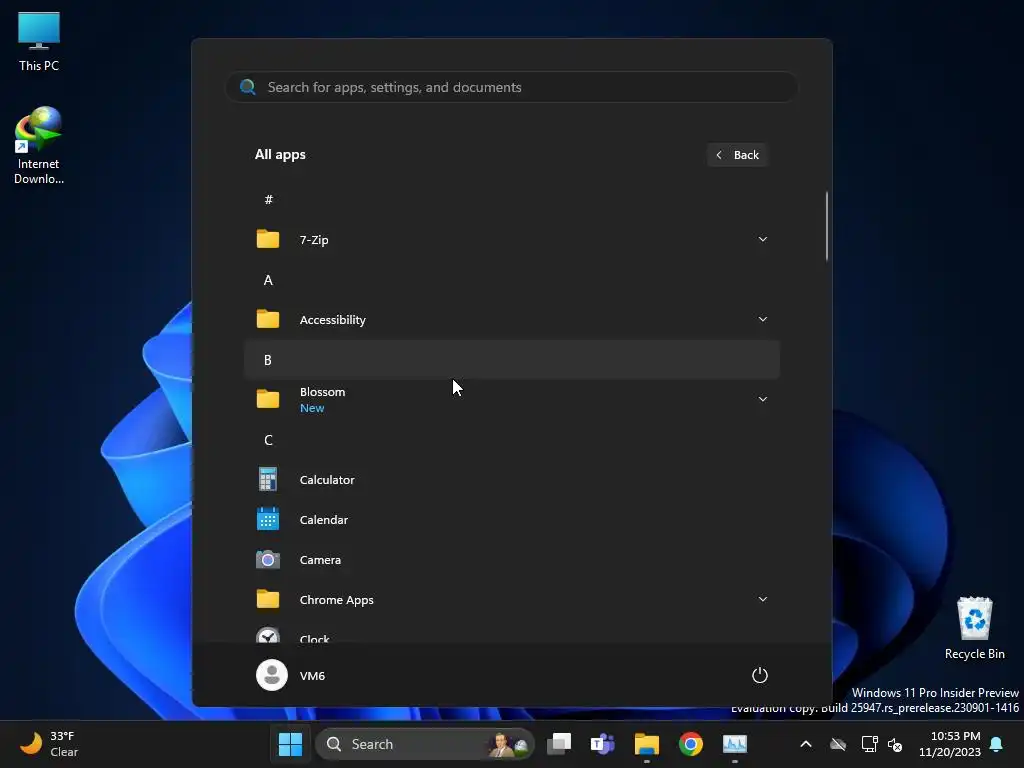Show hidden tray icons
The height and width of the screenshot is (768, 1024).
[806, 744]
